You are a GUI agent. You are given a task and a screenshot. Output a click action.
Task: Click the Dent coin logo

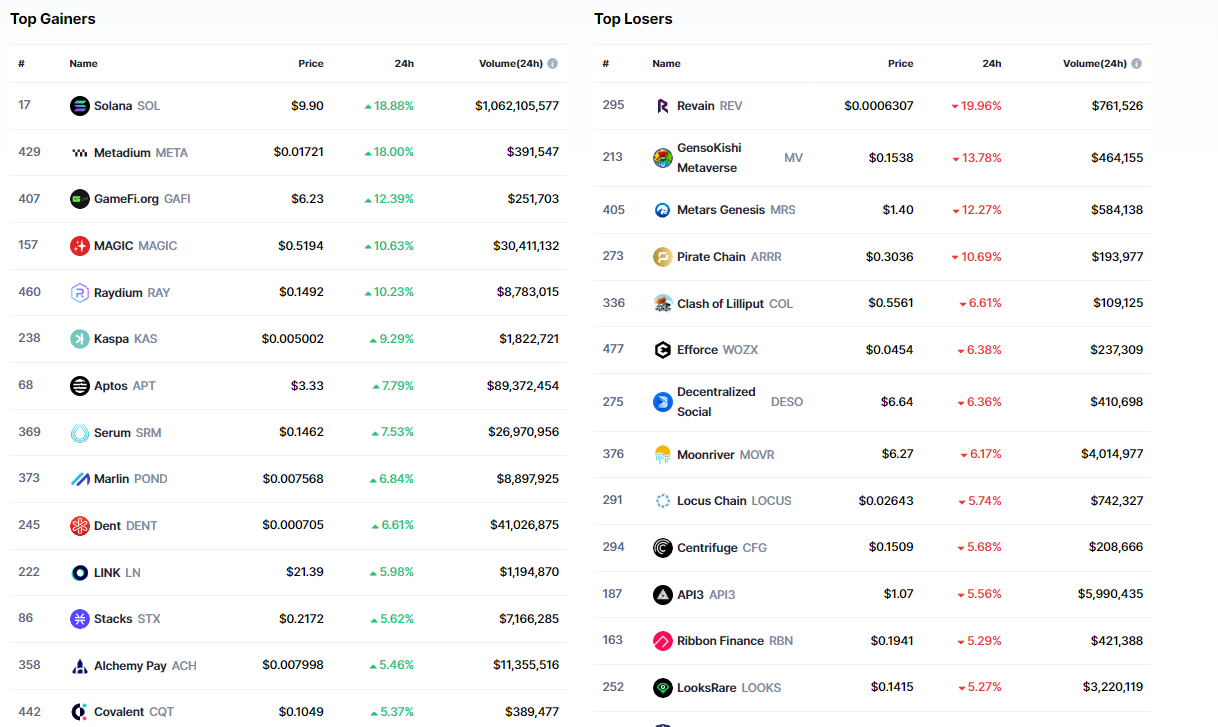click(80, 526)
